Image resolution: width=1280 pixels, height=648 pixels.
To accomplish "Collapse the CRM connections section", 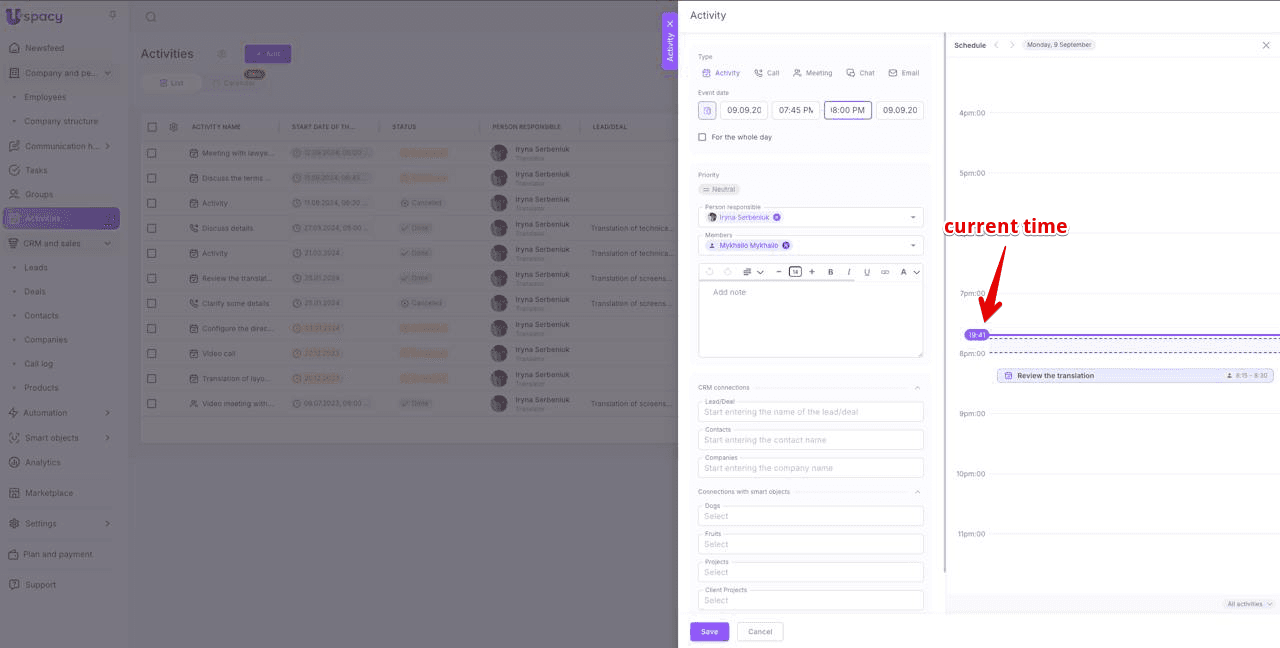I will coord(917,387).
